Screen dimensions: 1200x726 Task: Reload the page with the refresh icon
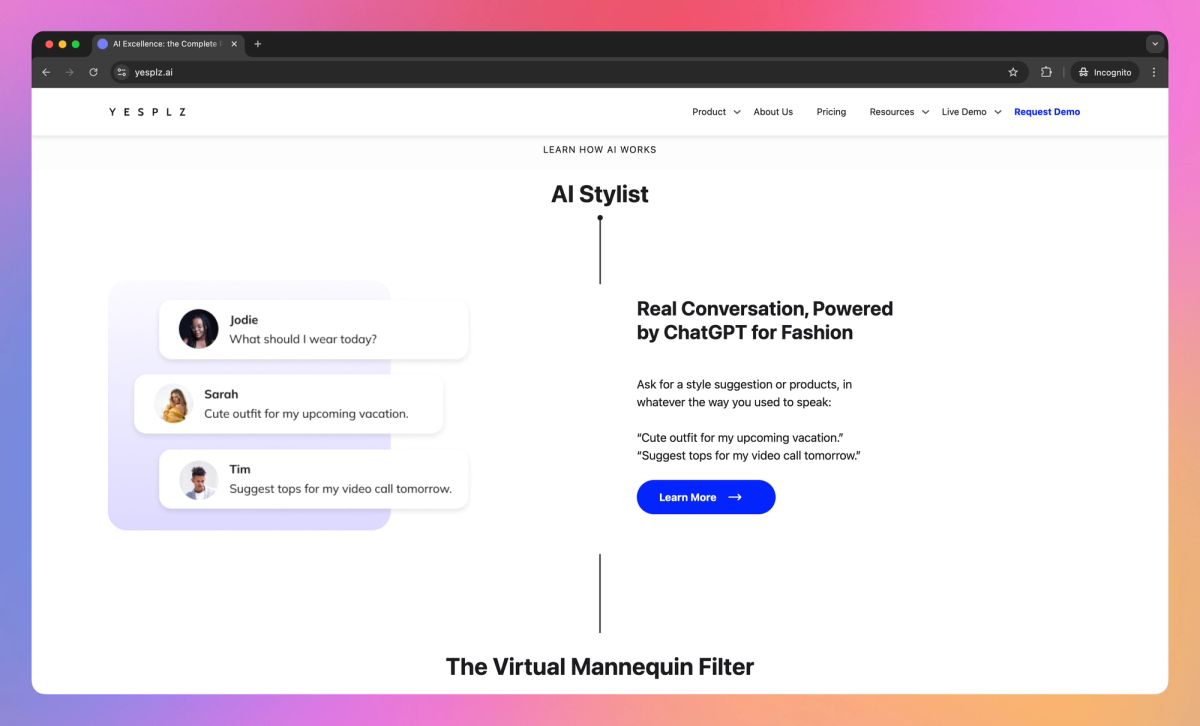point(94,72)
